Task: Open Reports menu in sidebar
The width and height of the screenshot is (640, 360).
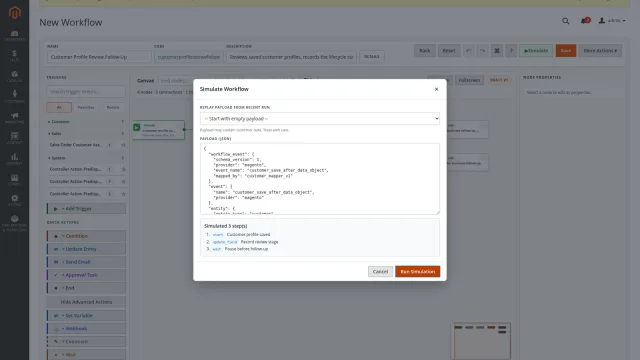Action: tap(14, 159)
